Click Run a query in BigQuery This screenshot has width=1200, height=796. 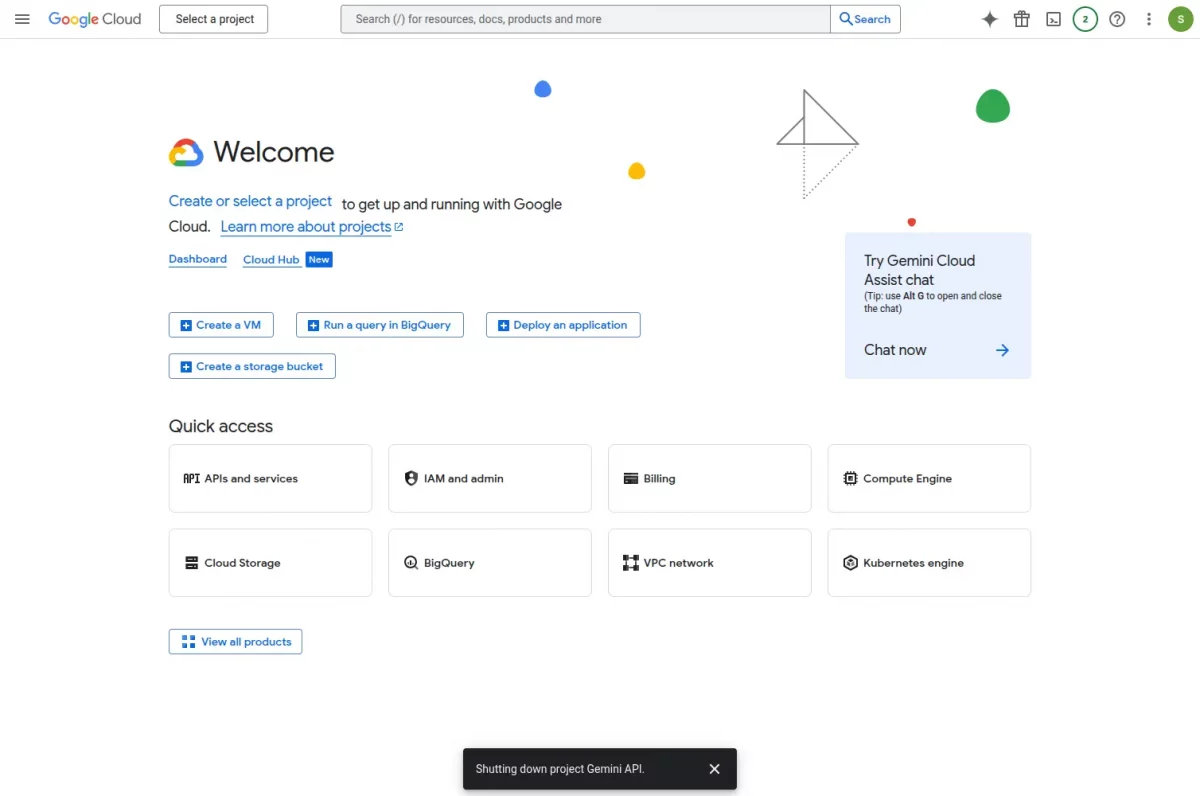(x=379, y=324)
